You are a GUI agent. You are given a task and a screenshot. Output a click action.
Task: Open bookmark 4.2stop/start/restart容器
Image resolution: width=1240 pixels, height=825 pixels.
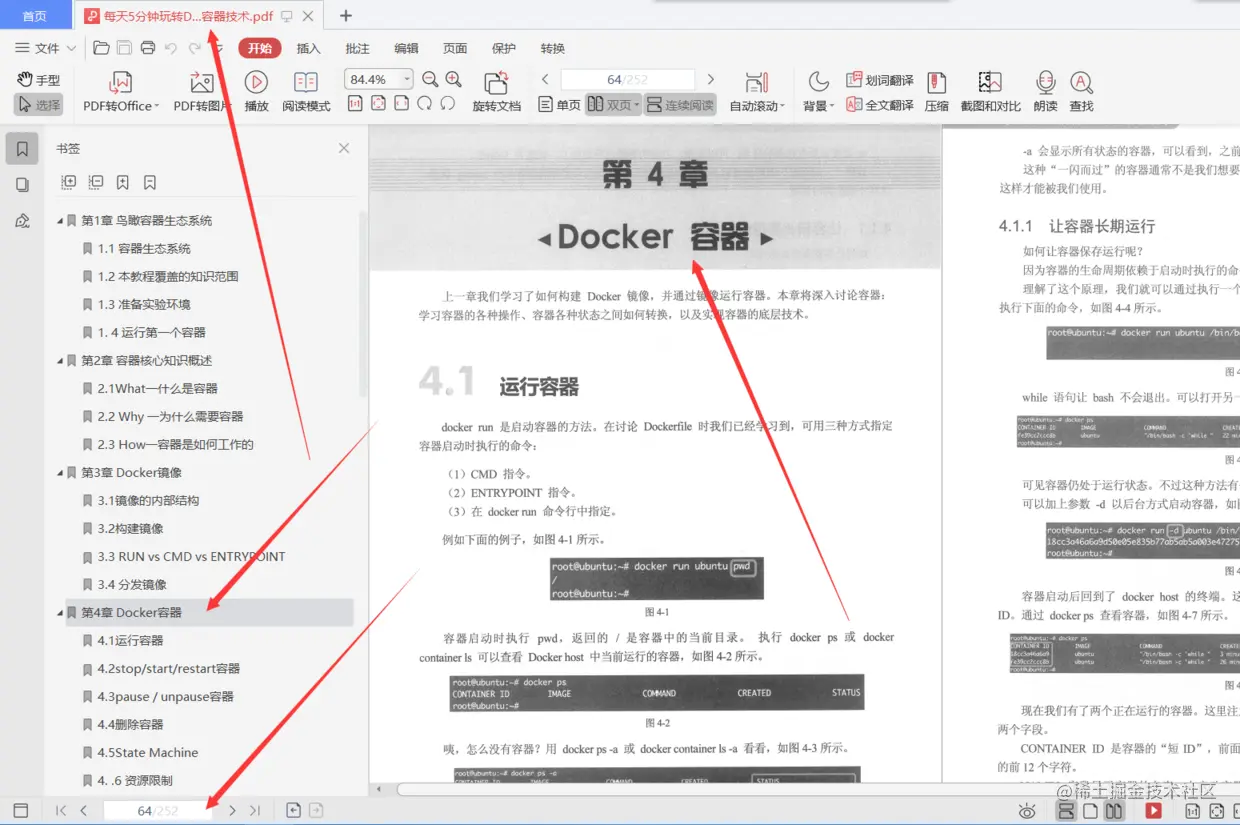point(168,669)
